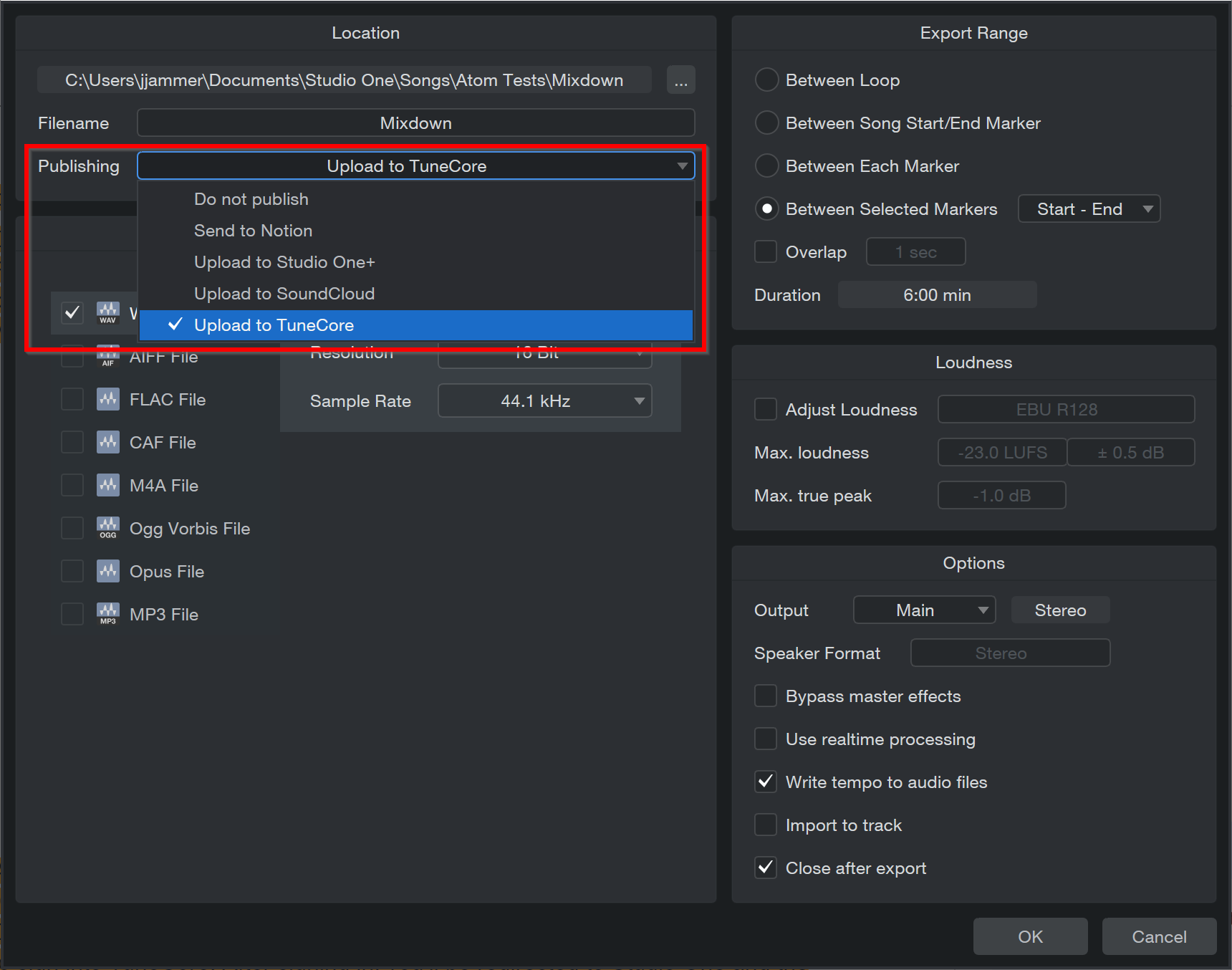Select Between Song Start/End Marker option
The height and width of the screenshot is (970, 1232).
[x=767, y=123]
